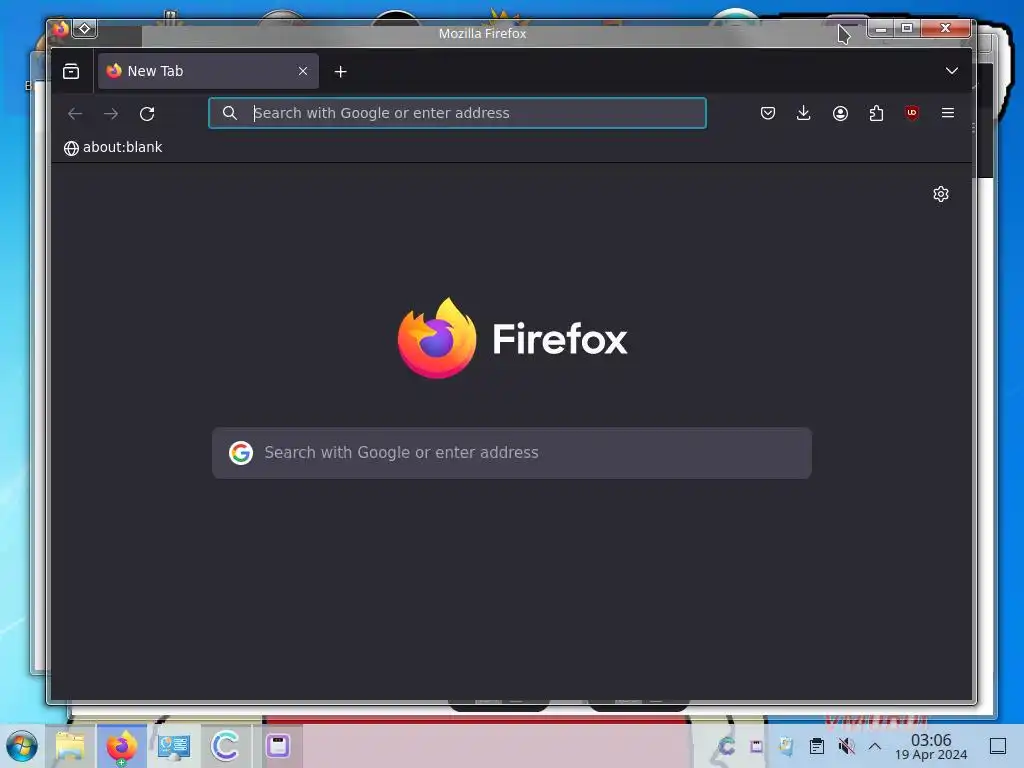Click the small purple window tray icon
This screenshot has width=1024, height=768.
coord(756,746)
